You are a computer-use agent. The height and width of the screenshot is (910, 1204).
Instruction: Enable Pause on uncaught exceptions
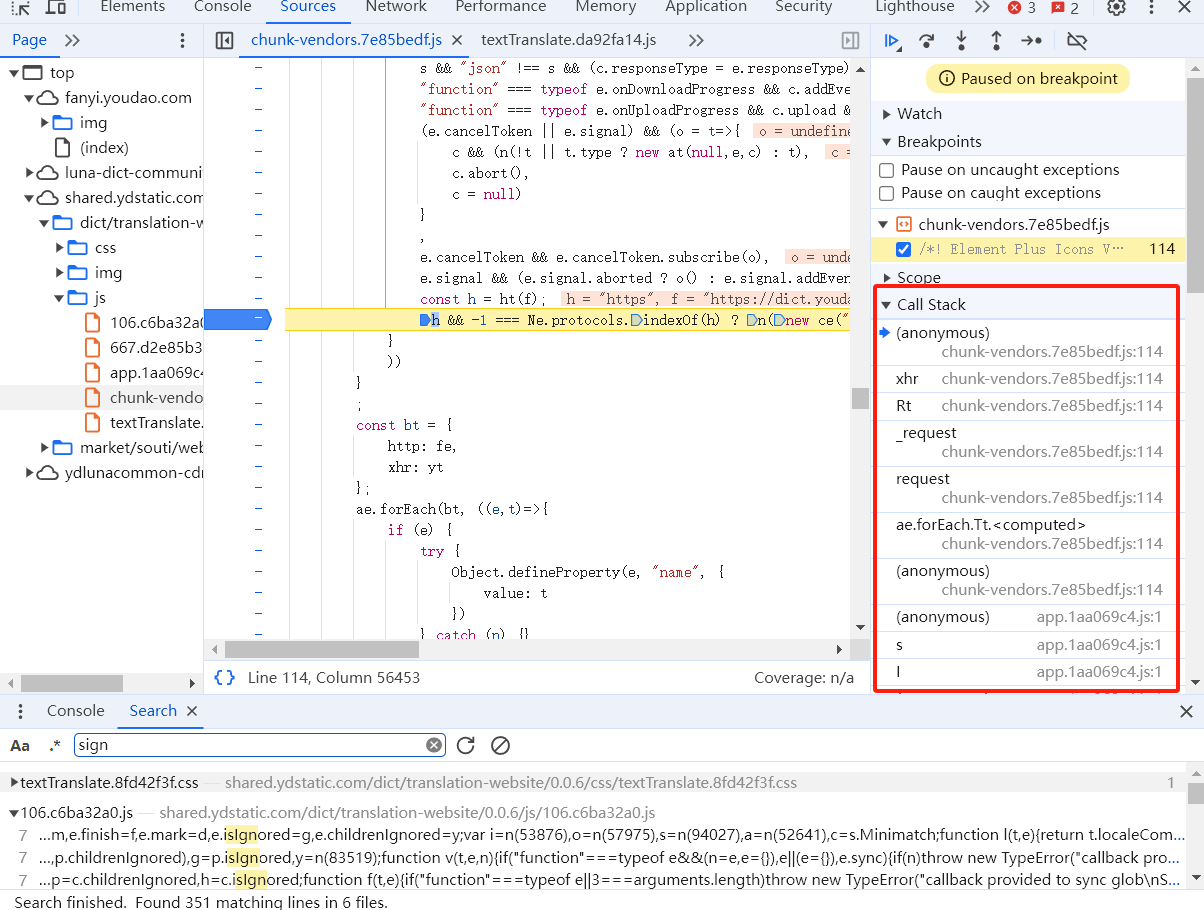coord(887,170)
